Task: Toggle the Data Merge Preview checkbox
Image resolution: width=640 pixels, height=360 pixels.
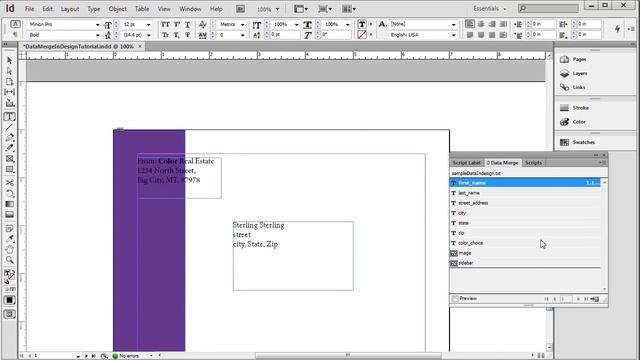Action: coord(456,299)
